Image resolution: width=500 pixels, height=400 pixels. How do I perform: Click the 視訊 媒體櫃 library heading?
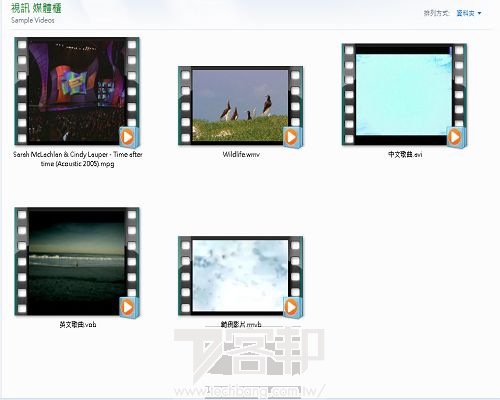click(x=36, y=8)
